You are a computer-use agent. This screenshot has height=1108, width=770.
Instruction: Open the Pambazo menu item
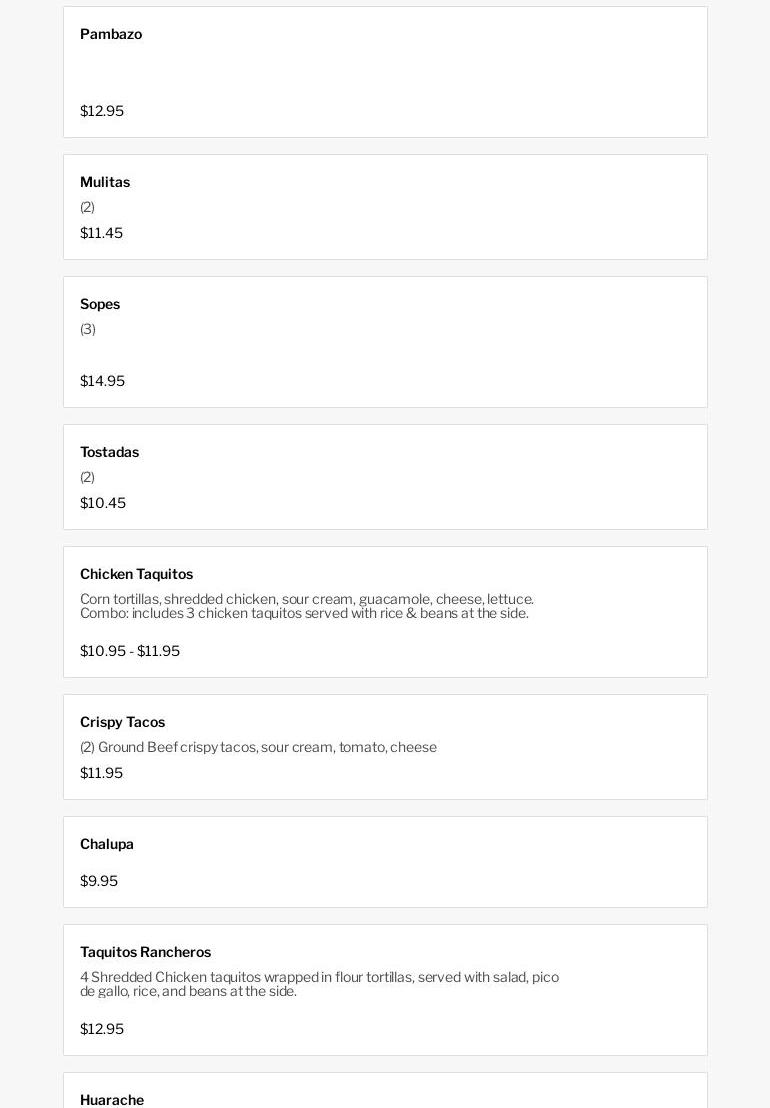pos(111,34)
